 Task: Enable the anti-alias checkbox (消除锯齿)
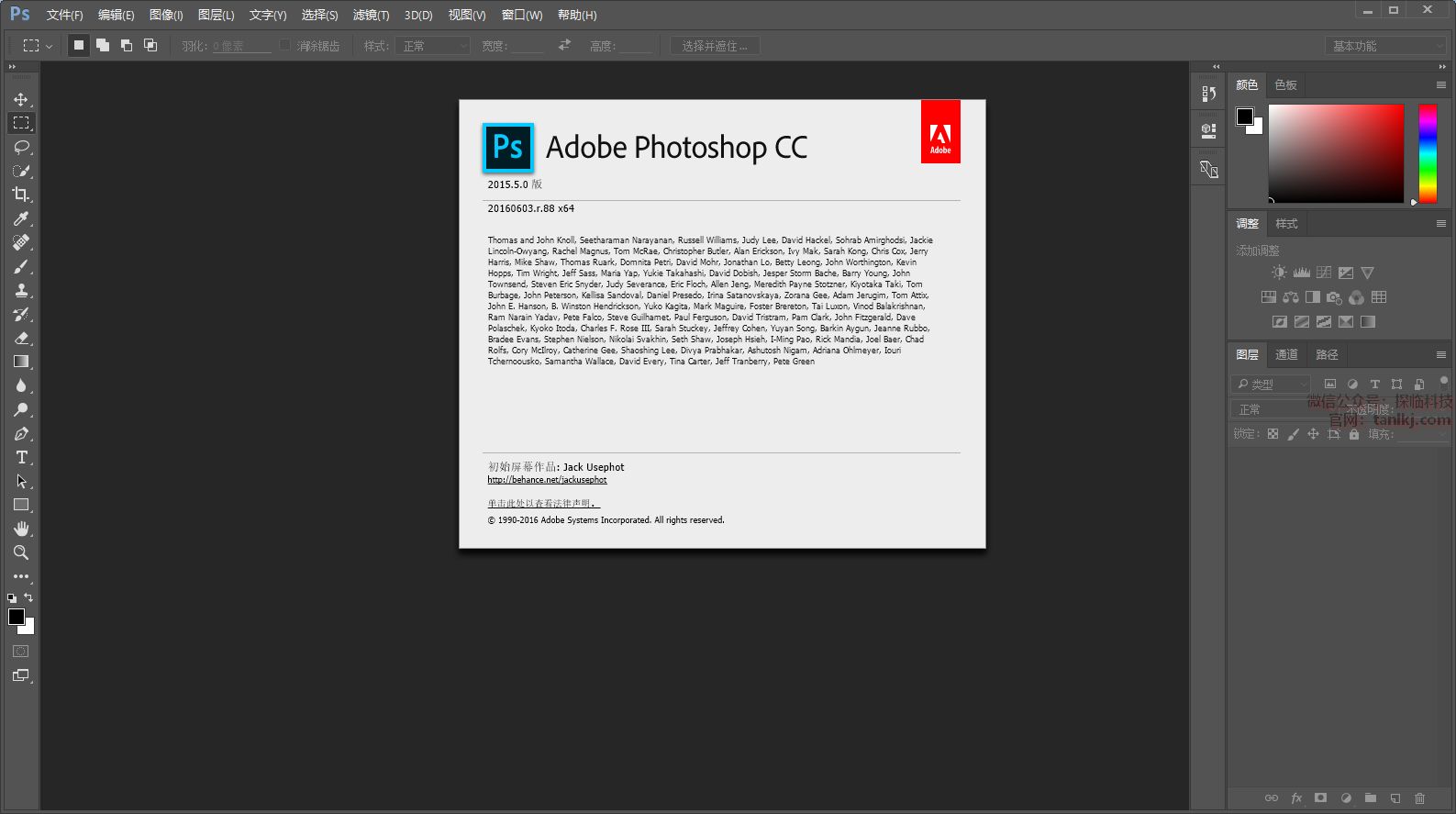pos(285,45)
